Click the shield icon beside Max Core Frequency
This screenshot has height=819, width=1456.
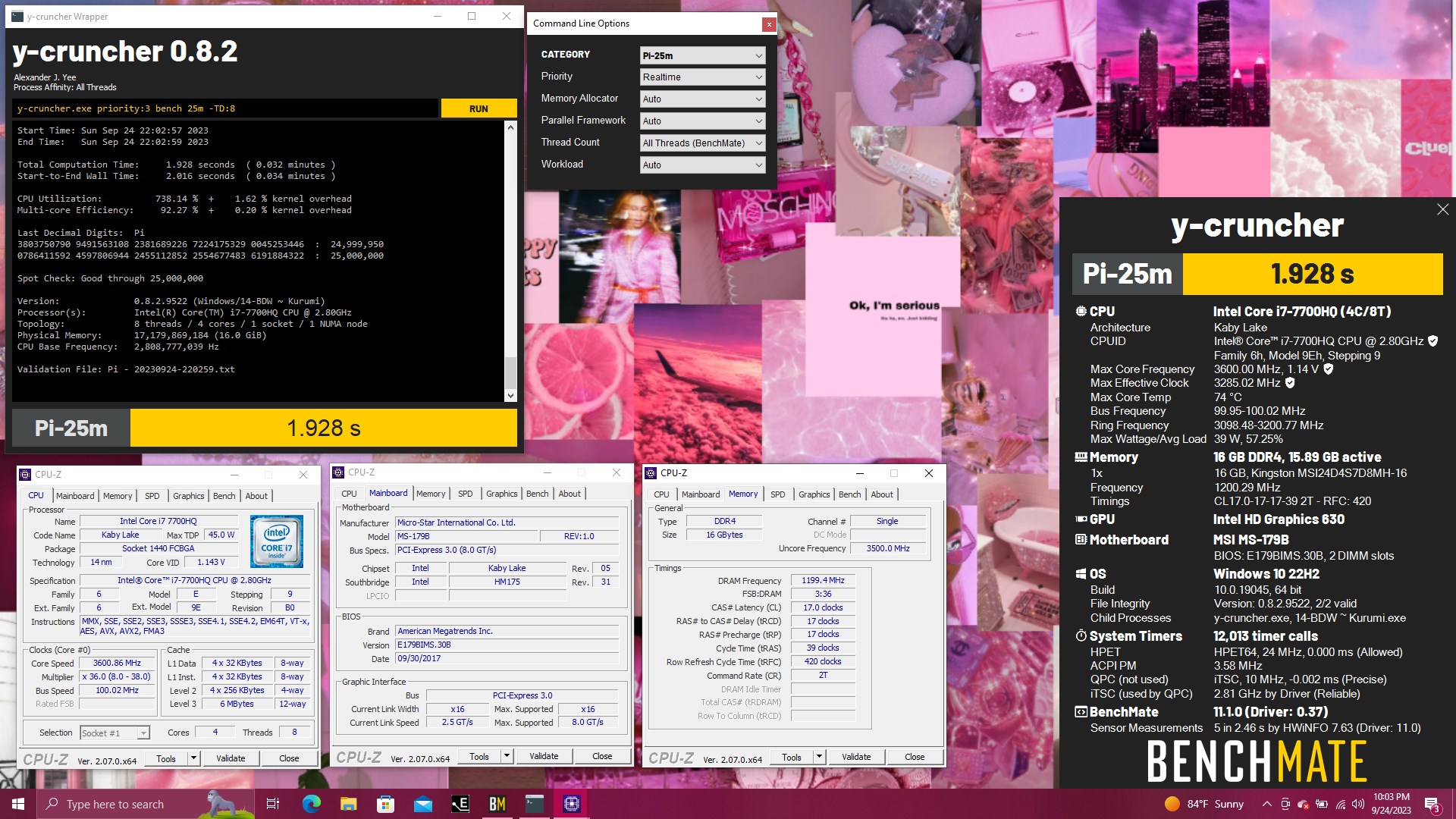1329,369
